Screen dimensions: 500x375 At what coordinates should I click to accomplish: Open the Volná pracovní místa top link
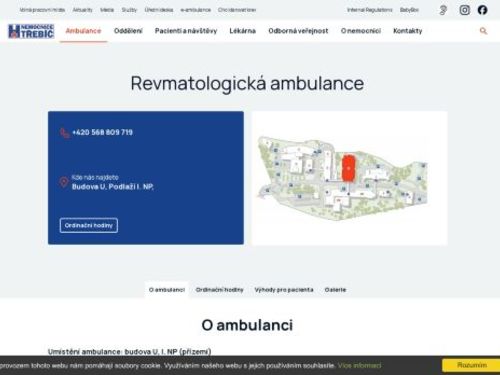(x=42, y=10)
